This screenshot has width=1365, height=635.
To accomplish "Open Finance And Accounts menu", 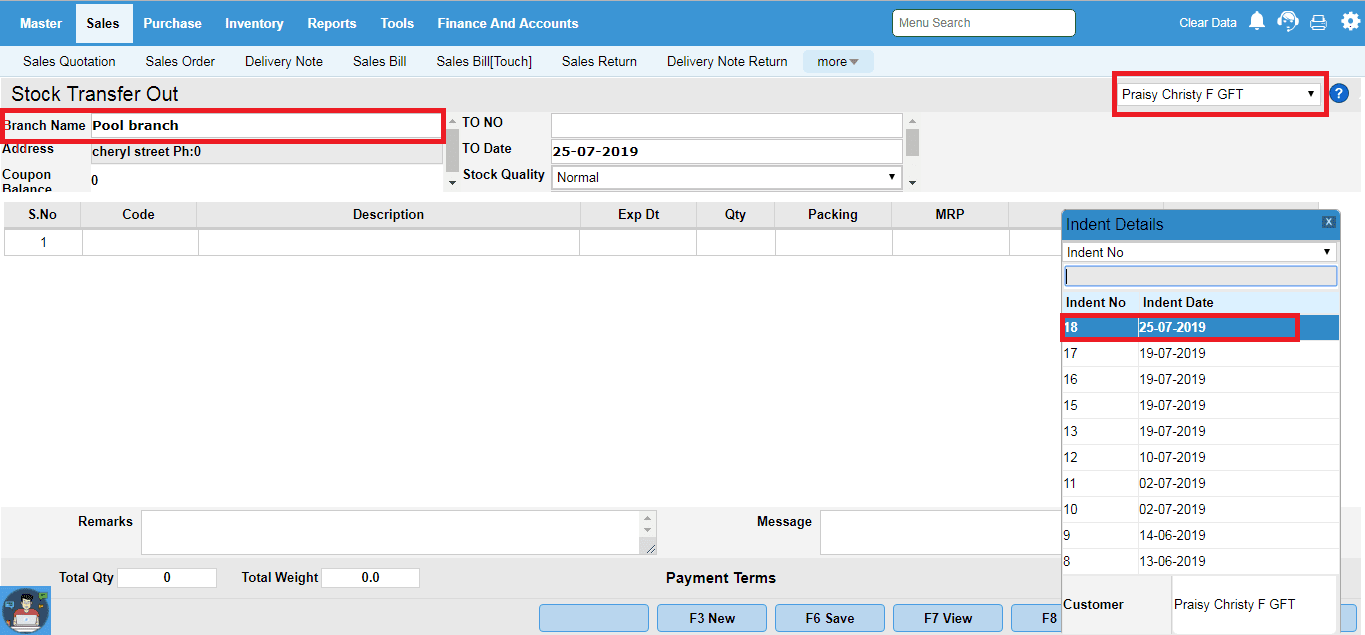I will [x=508, y=23].
